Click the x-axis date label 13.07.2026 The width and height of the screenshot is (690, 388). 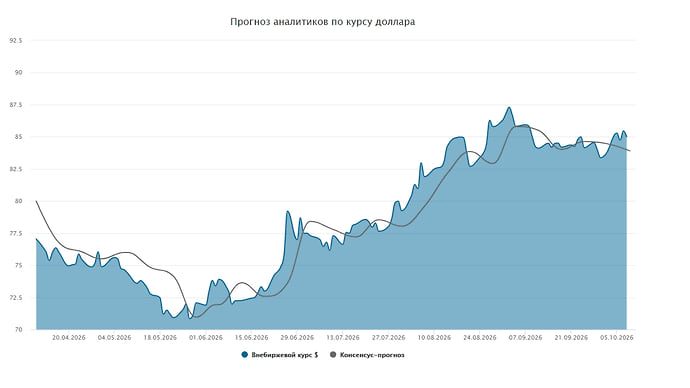click(343, 337)
